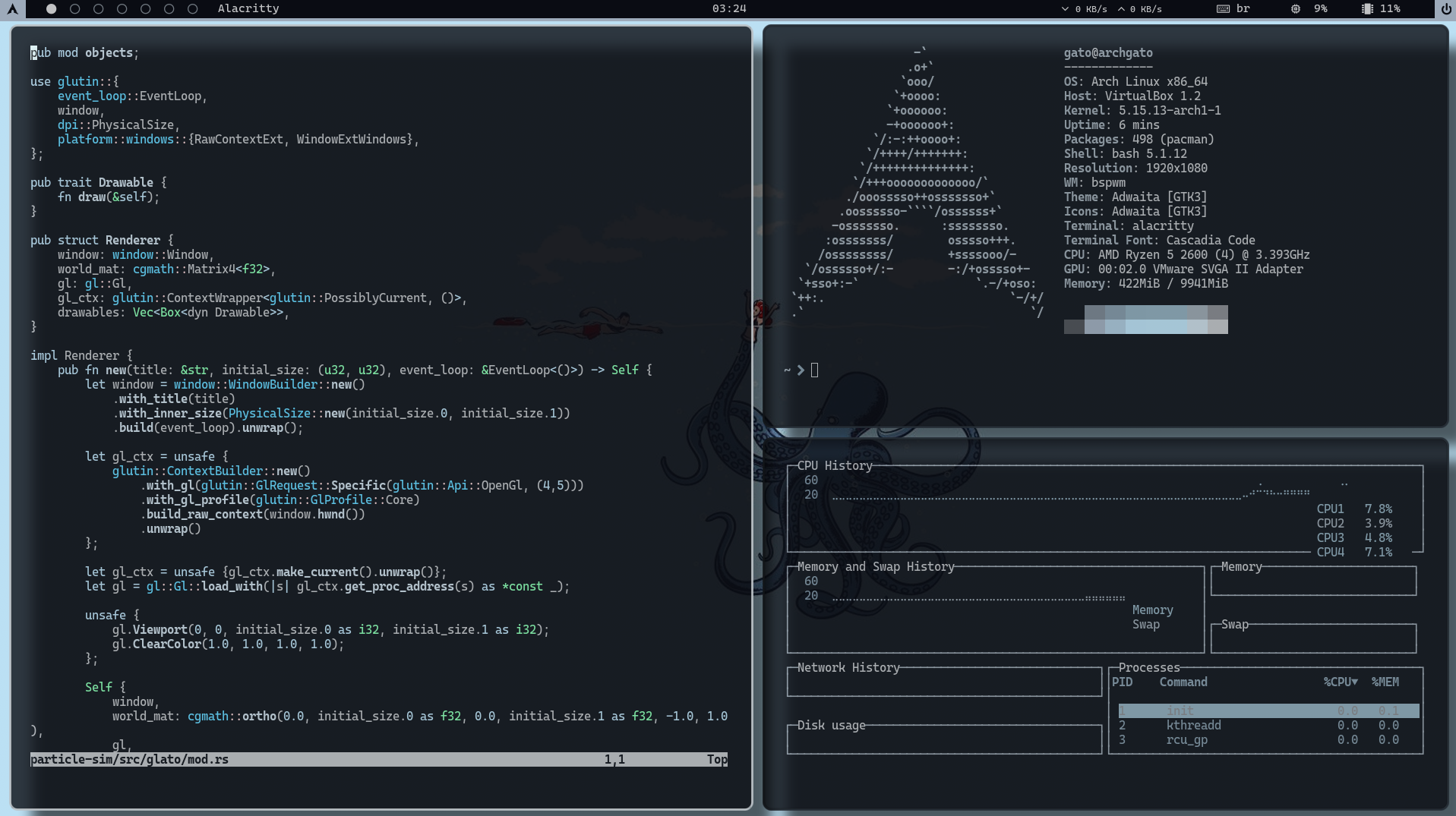Switch to the seventh workspace circle

(x=192, y=9)
